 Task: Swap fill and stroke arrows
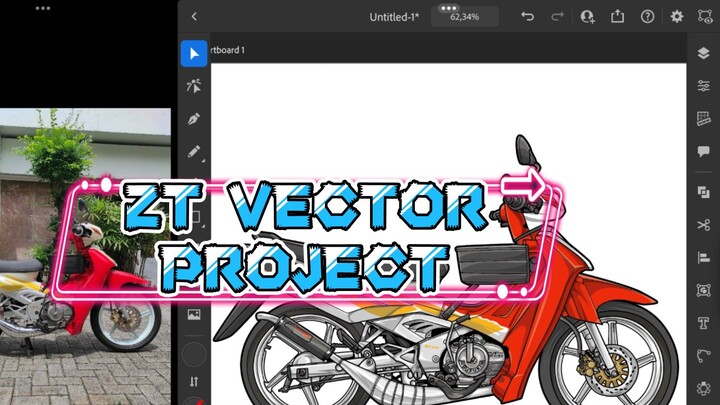click(194, 382)
